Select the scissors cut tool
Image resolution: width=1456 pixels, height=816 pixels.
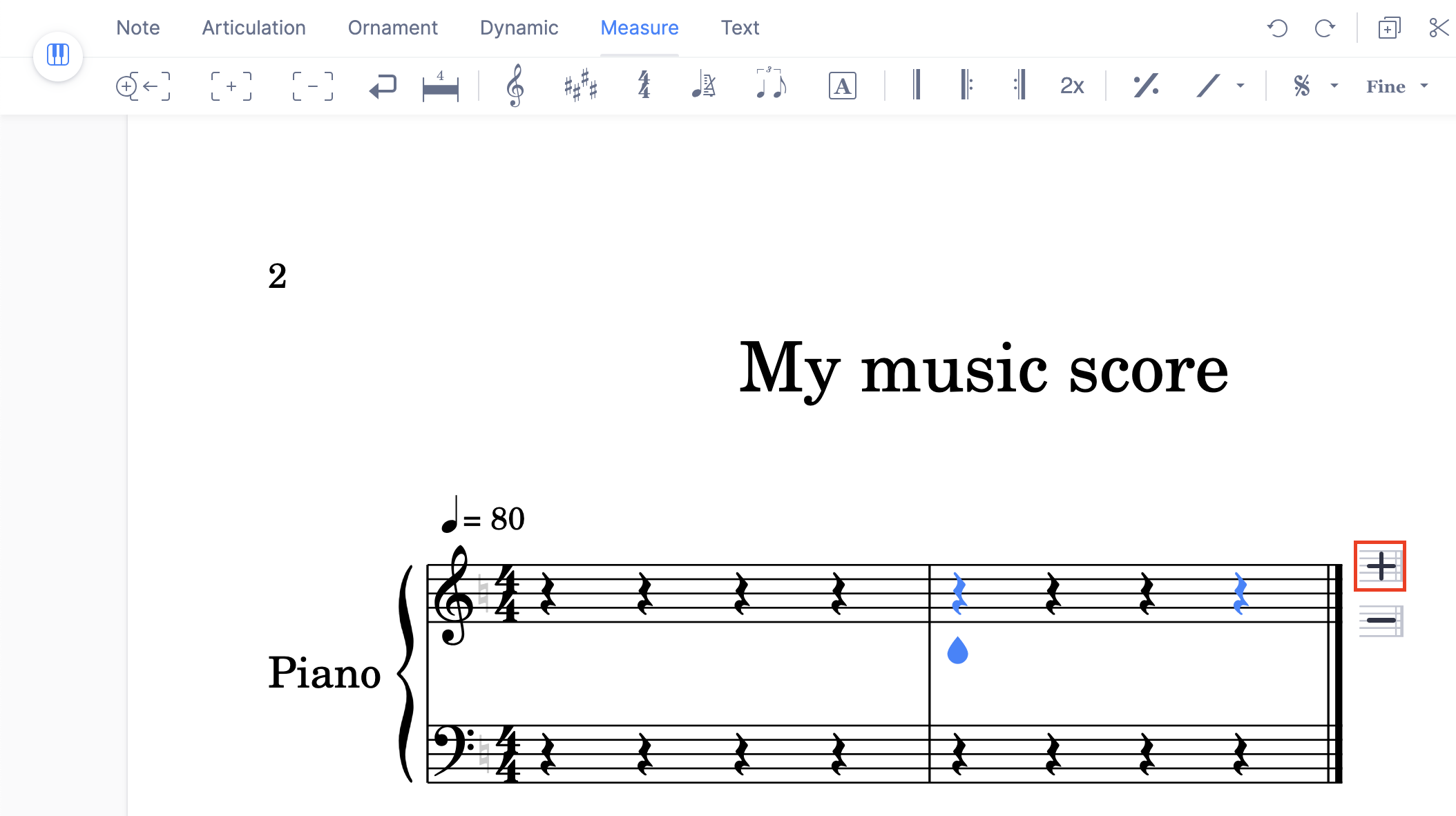(1439, 28)
